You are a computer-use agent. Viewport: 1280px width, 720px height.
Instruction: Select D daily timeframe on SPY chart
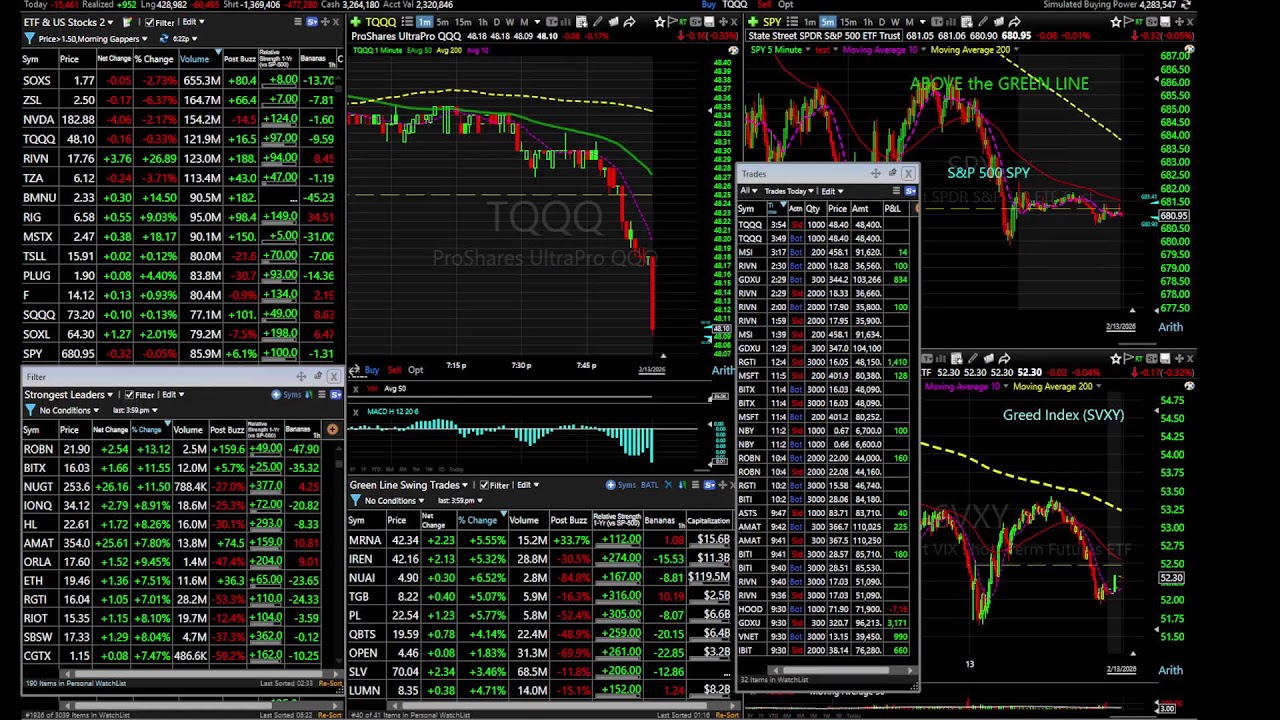coord(882,22)
